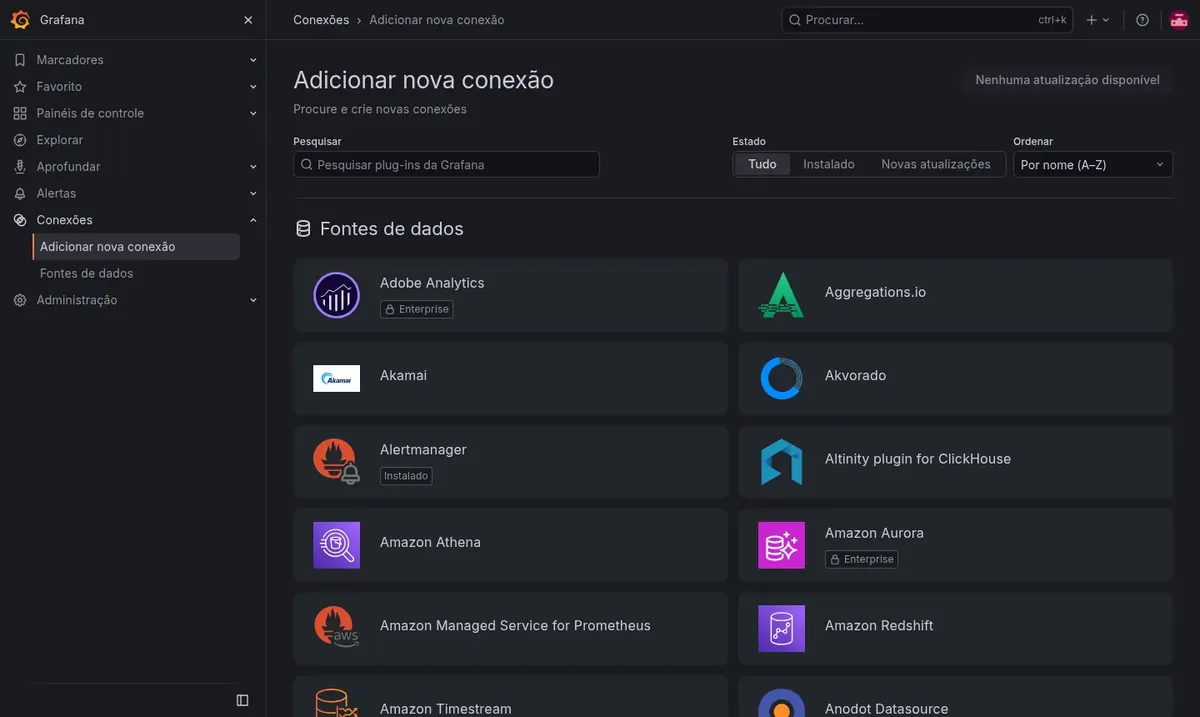Click Nenhuma atualização disponível button
1200x717 pixels.
(x=1067, y=80)
